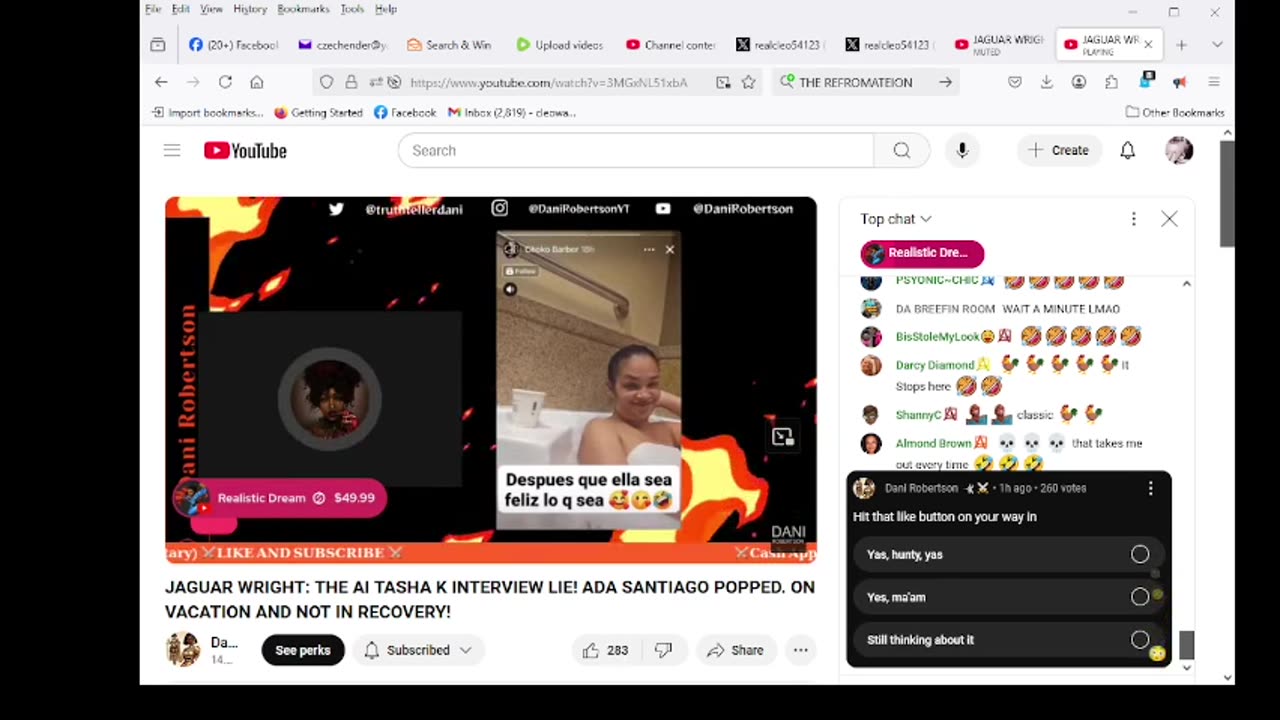Click the page vertical scrollbar thumb
1280x720 pixels.
[1227, 194]
